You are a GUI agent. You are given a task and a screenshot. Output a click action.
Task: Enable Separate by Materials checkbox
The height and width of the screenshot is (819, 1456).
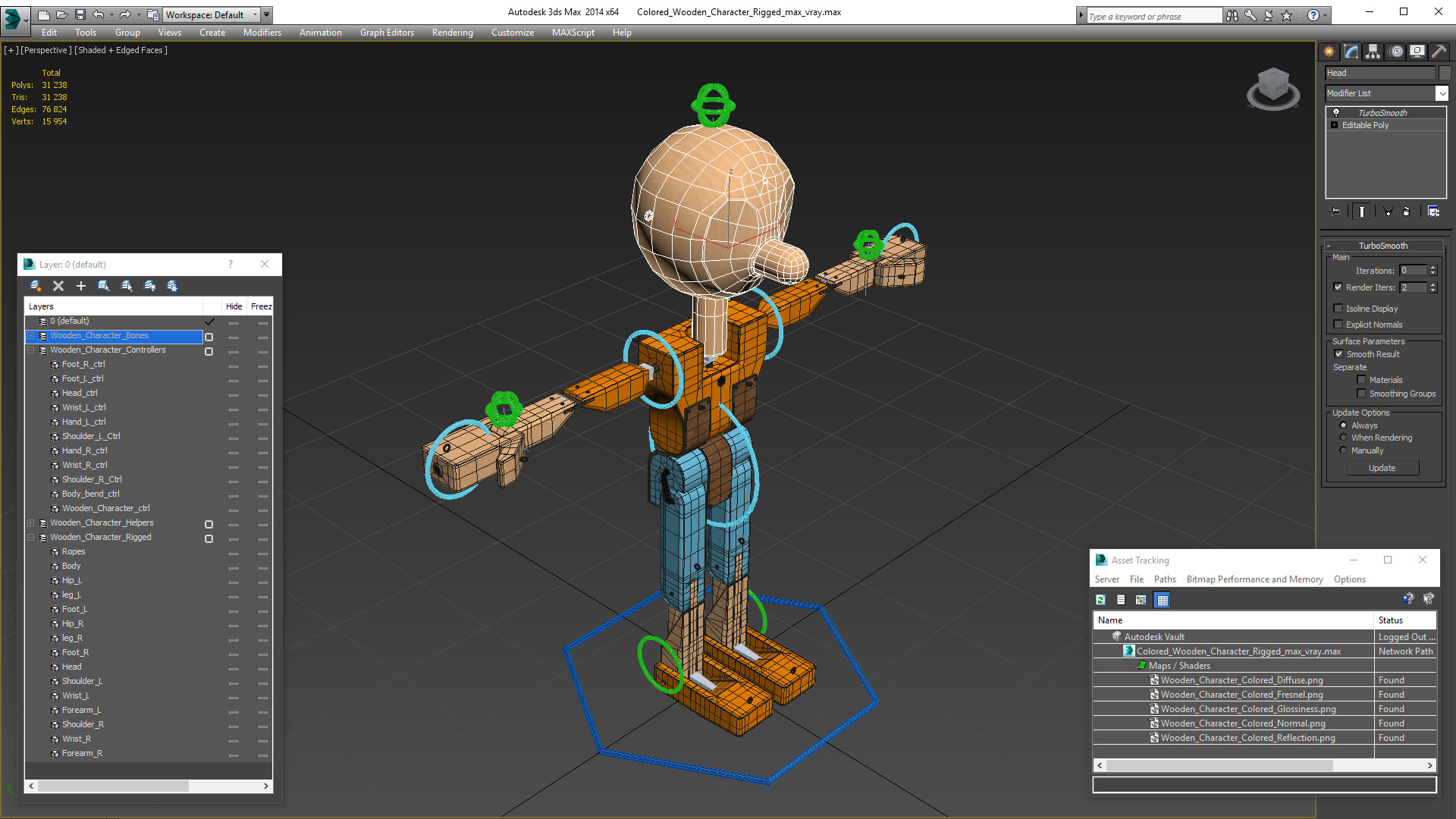[1362, 380]
